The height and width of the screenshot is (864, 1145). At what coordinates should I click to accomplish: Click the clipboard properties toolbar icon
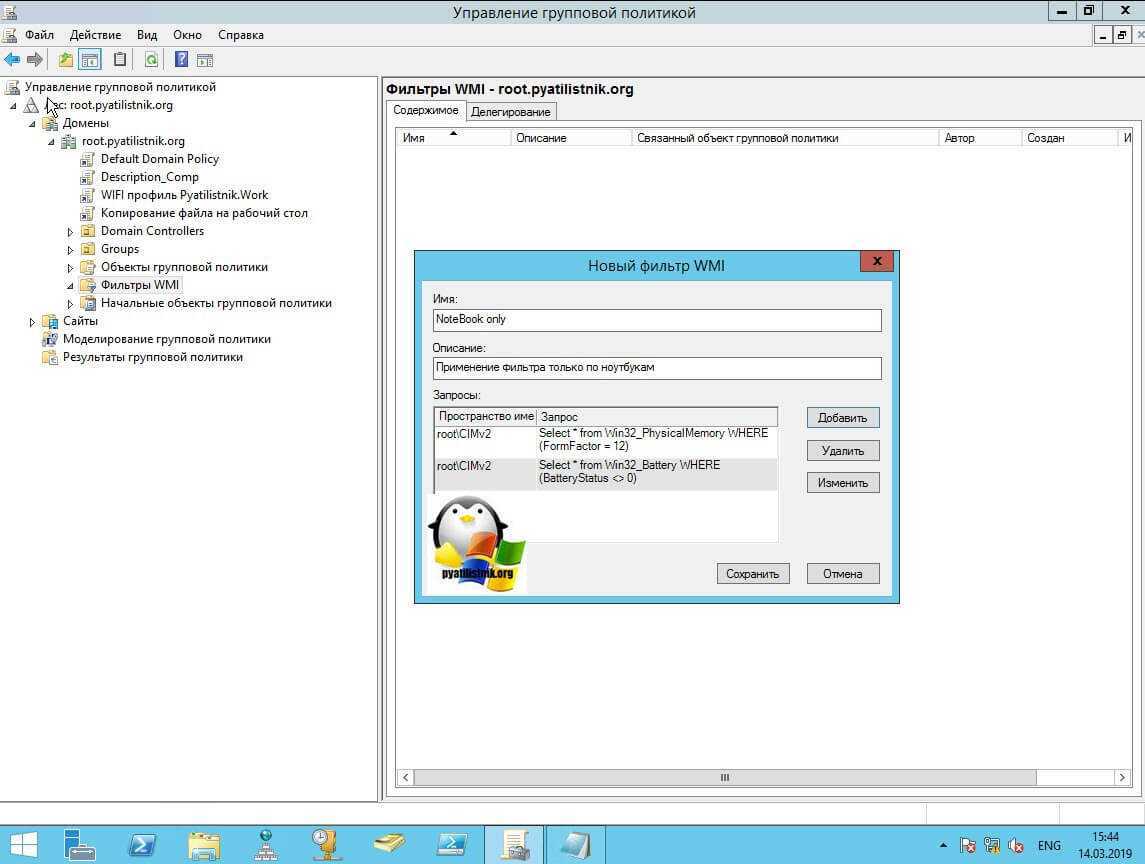click(120, 60)
